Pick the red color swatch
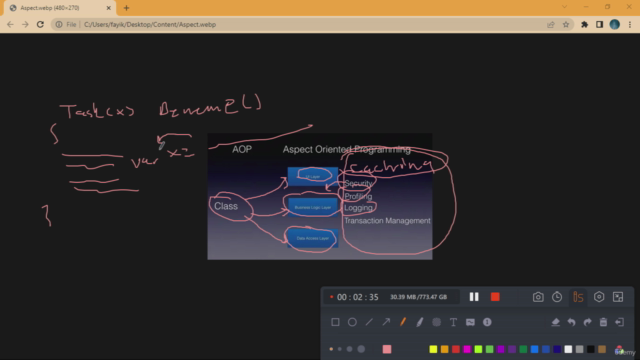 click(456, 349)
